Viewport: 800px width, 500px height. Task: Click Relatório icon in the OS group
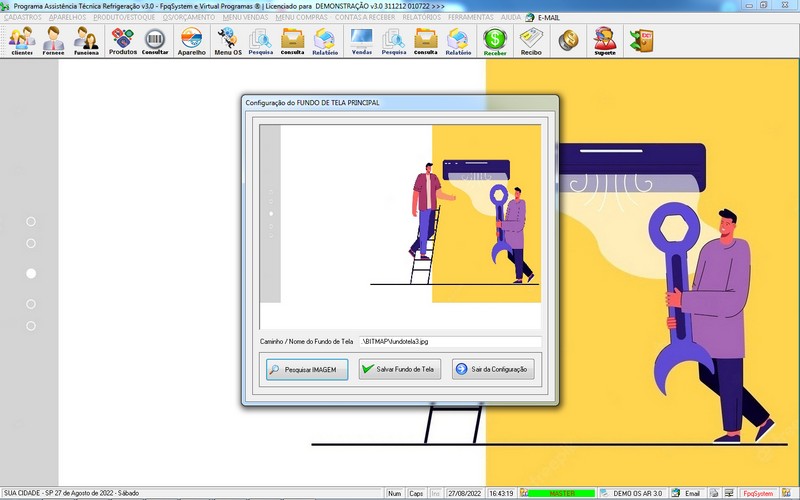point(325,41)
